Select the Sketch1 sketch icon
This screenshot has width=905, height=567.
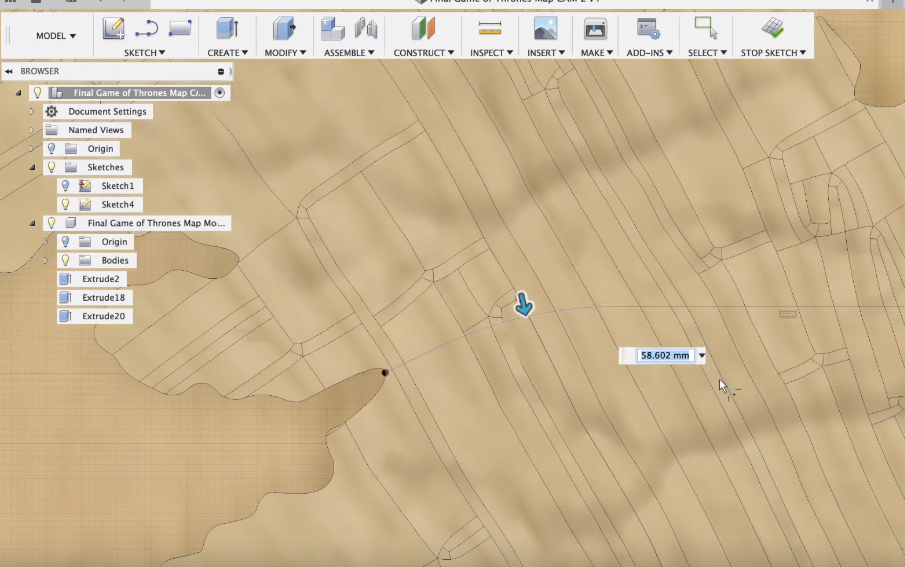point(85,185)
